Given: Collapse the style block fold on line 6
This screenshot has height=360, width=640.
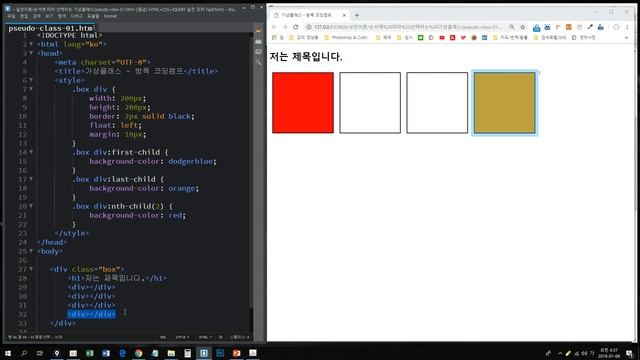Looking at the screenshot, I should [31, 80].
